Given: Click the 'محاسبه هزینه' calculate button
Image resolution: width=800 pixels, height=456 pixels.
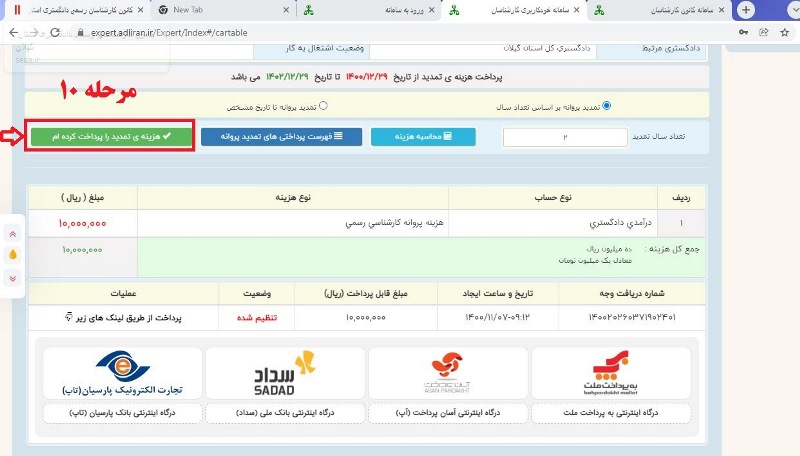Looking at the screenshot, I should point(423,136).
